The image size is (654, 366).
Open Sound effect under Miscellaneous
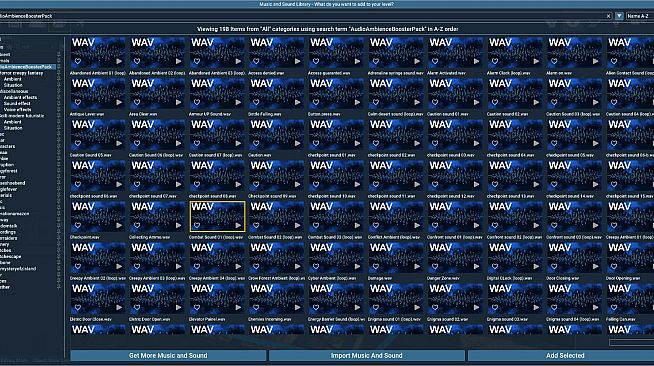click(x=17, y=103)
